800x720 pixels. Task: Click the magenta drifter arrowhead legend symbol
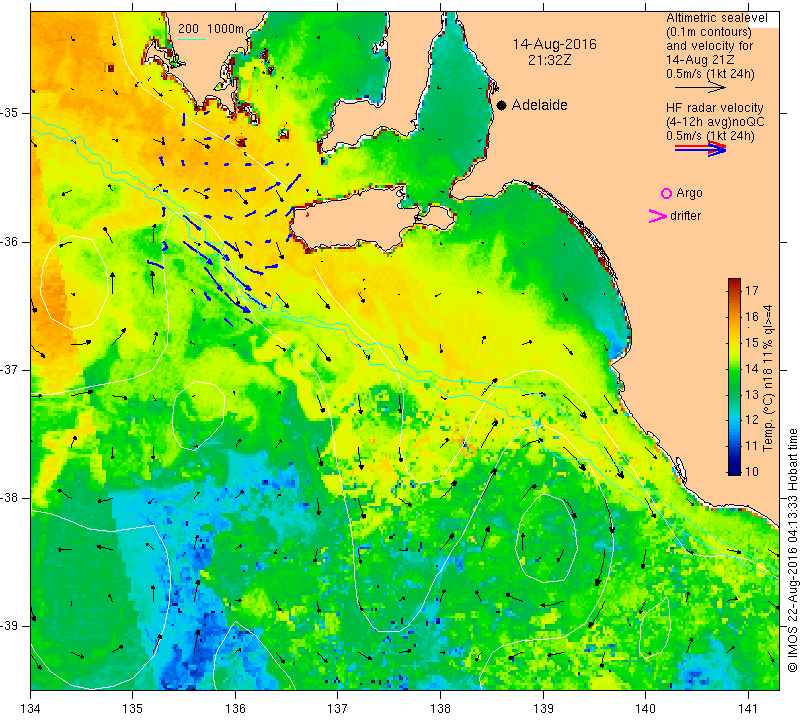[x=658, y=216]
